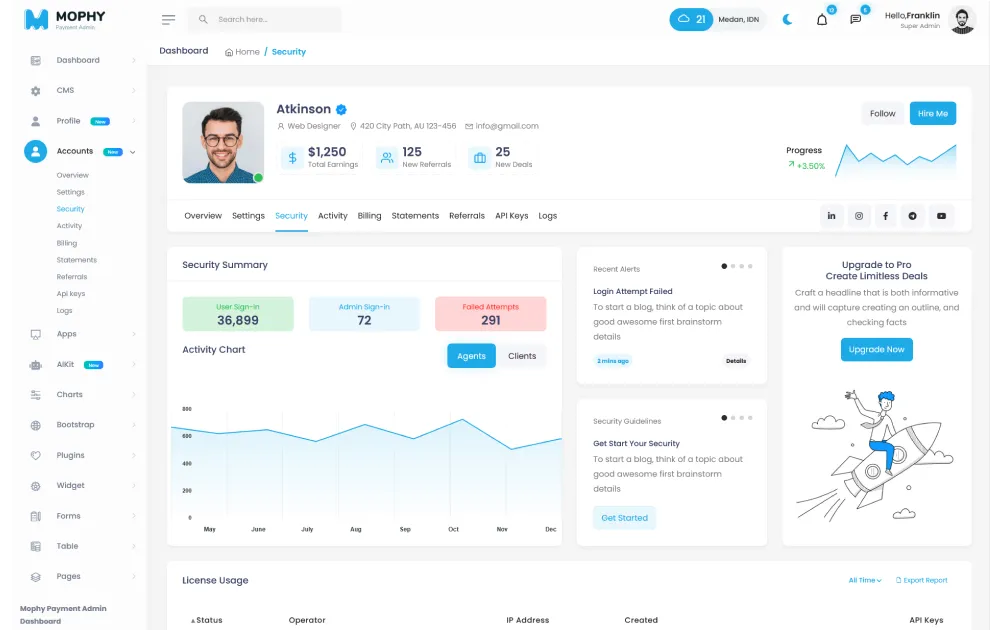990x630 pixels.
Task: Click the New Deals briefcase icon
Action: (x=480, y=158)
